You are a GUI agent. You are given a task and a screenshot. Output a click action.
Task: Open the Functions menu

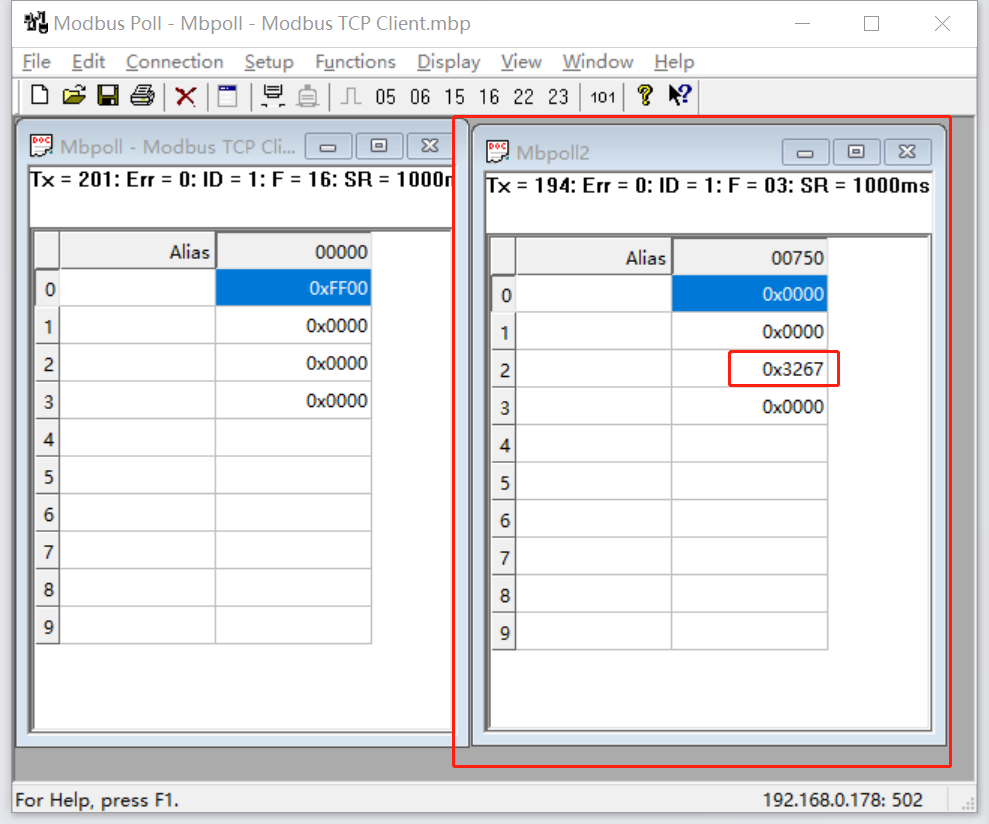(x=355, y=62)
